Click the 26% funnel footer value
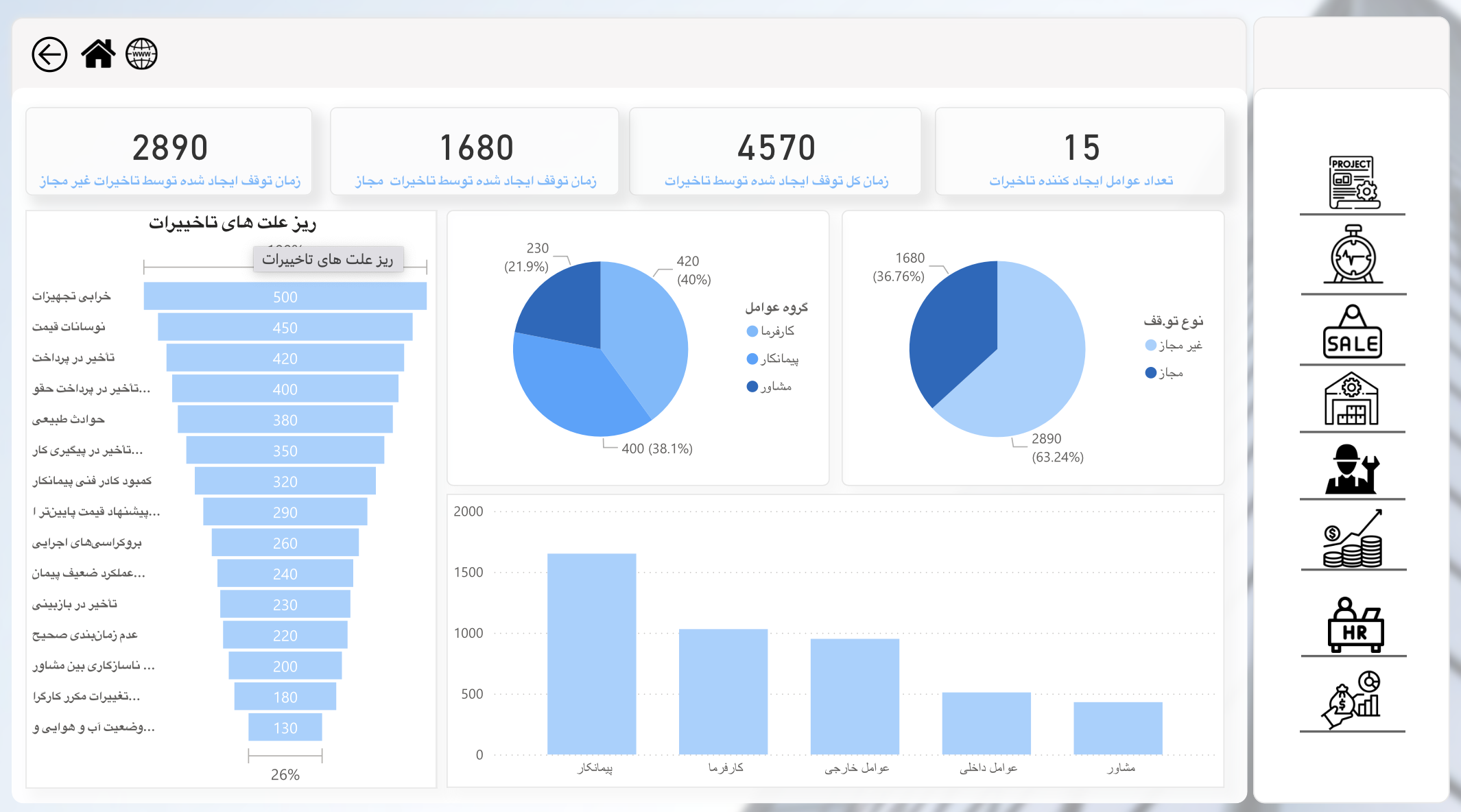This screenshot has height=812, width=1461. pos(285,775)
